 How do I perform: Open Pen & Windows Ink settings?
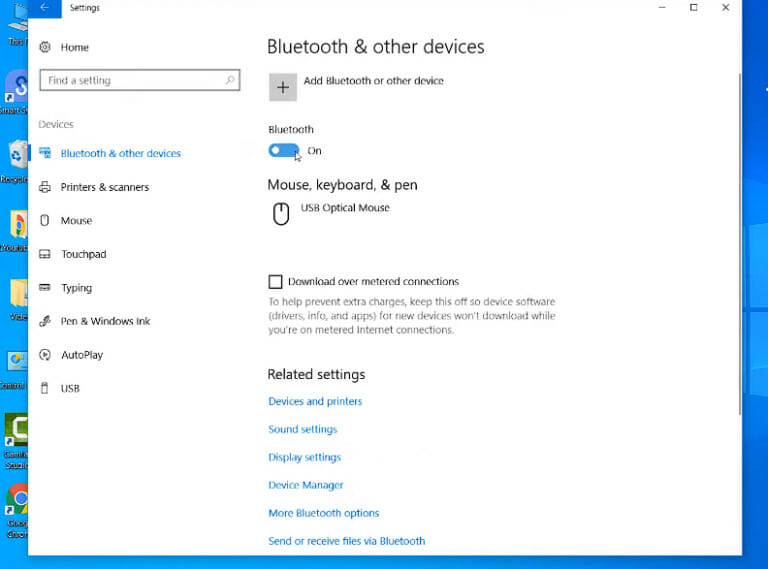pyautogui.click(x=105, y=321)
